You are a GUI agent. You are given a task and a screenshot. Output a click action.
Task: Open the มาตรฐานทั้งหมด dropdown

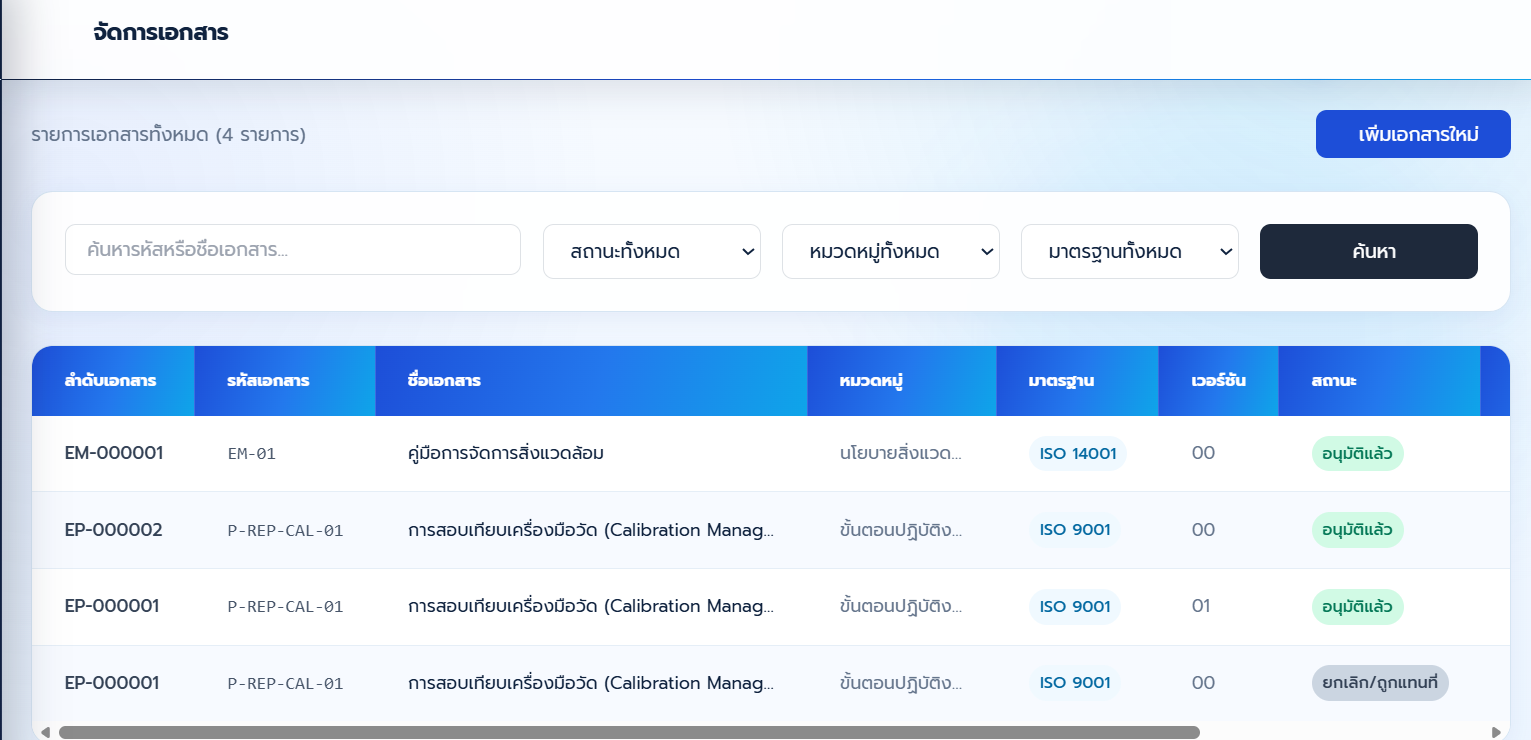coord(1130,251)
